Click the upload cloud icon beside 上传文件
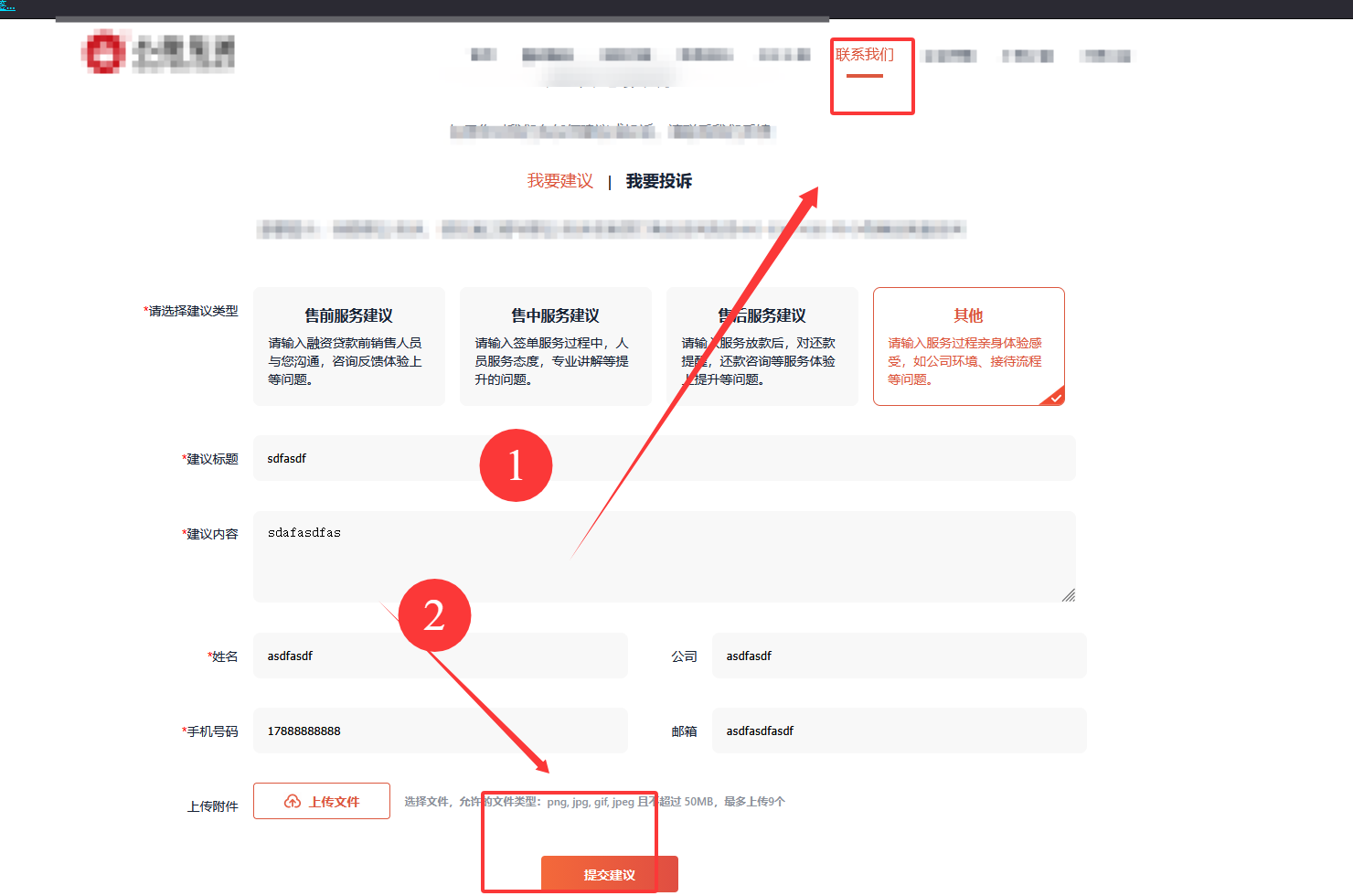The width and height of the screenshot is (1353, 896). [x=293, y=802]
